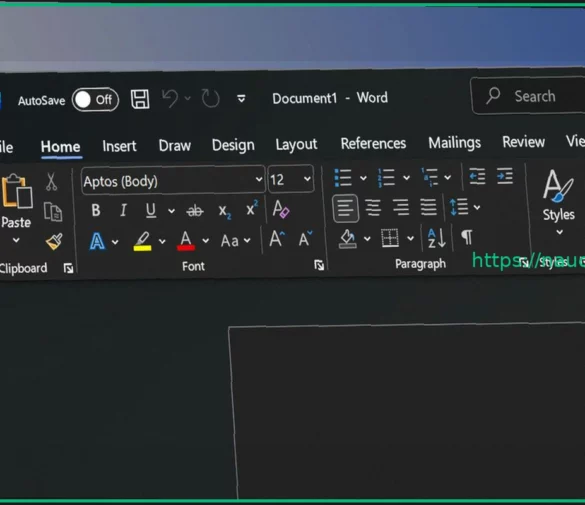Image resolution: width=585 pixels, height=505 pixels.
Task: Apply paragraph shading paint bucket
Action: click(348, 239)
